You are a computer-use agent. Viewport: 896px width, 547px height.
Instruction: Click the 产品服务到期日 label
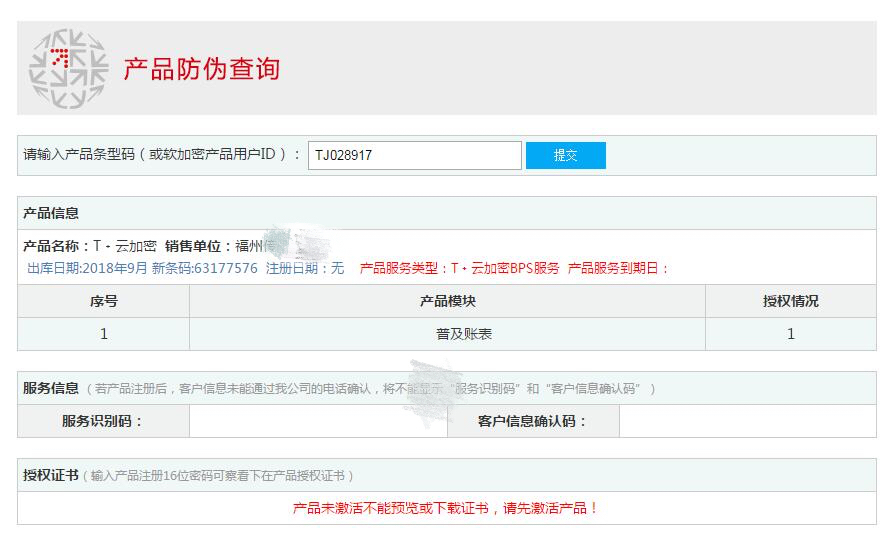[618, 268]
